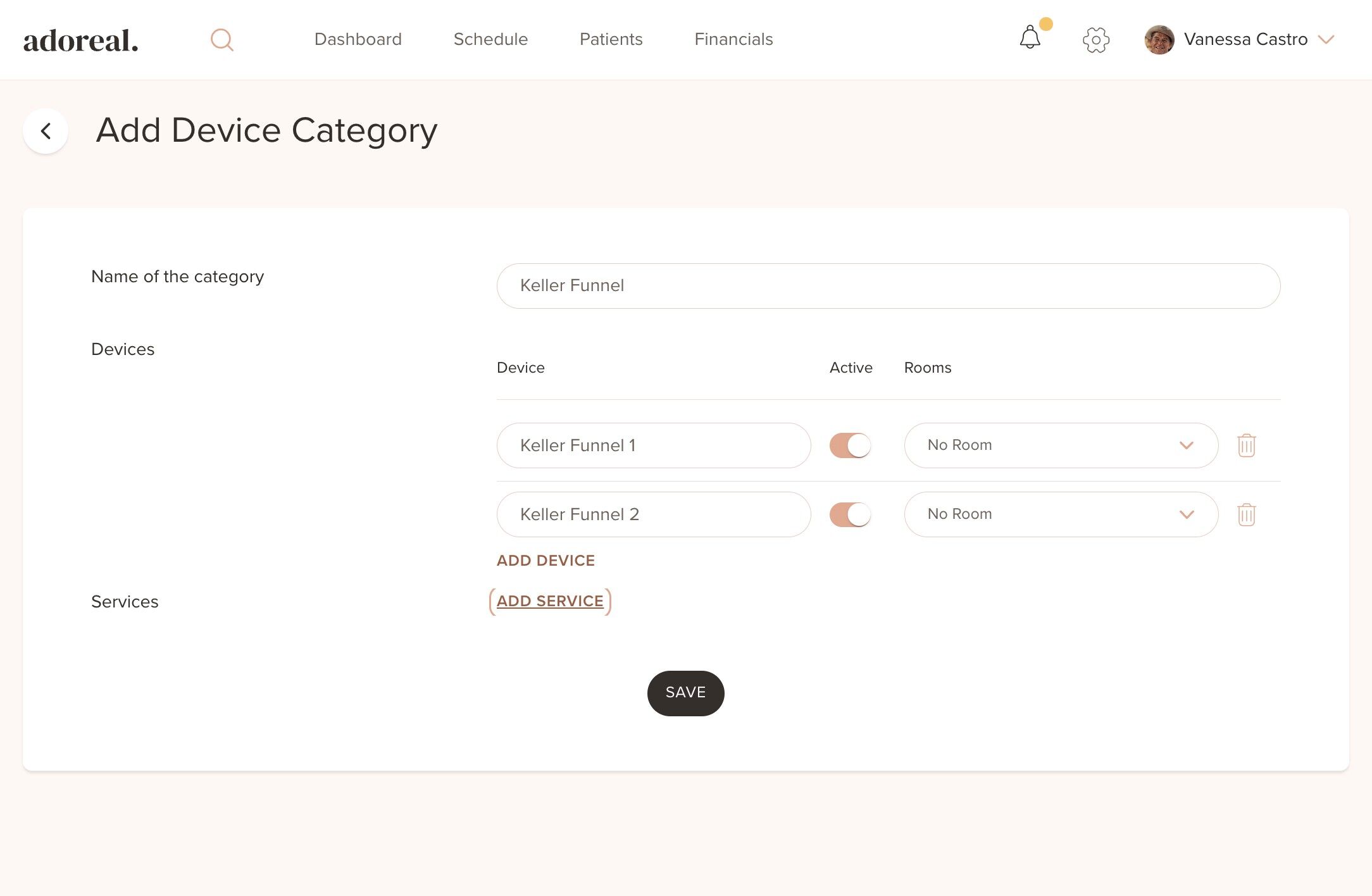Open Rooms dropdown for Keller Funnel 2
Screen dimensions: 1372x896
pos(1061,514)
